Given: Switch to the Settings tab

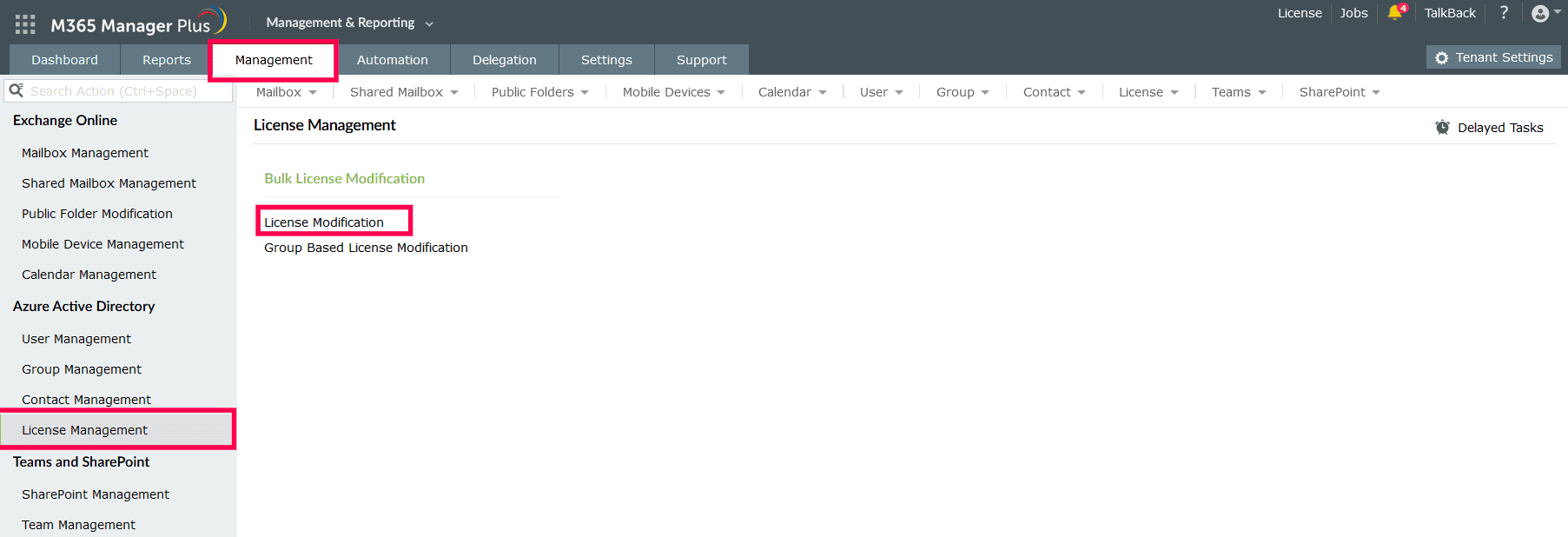Looking at the screenshot, I should (606, 60).
